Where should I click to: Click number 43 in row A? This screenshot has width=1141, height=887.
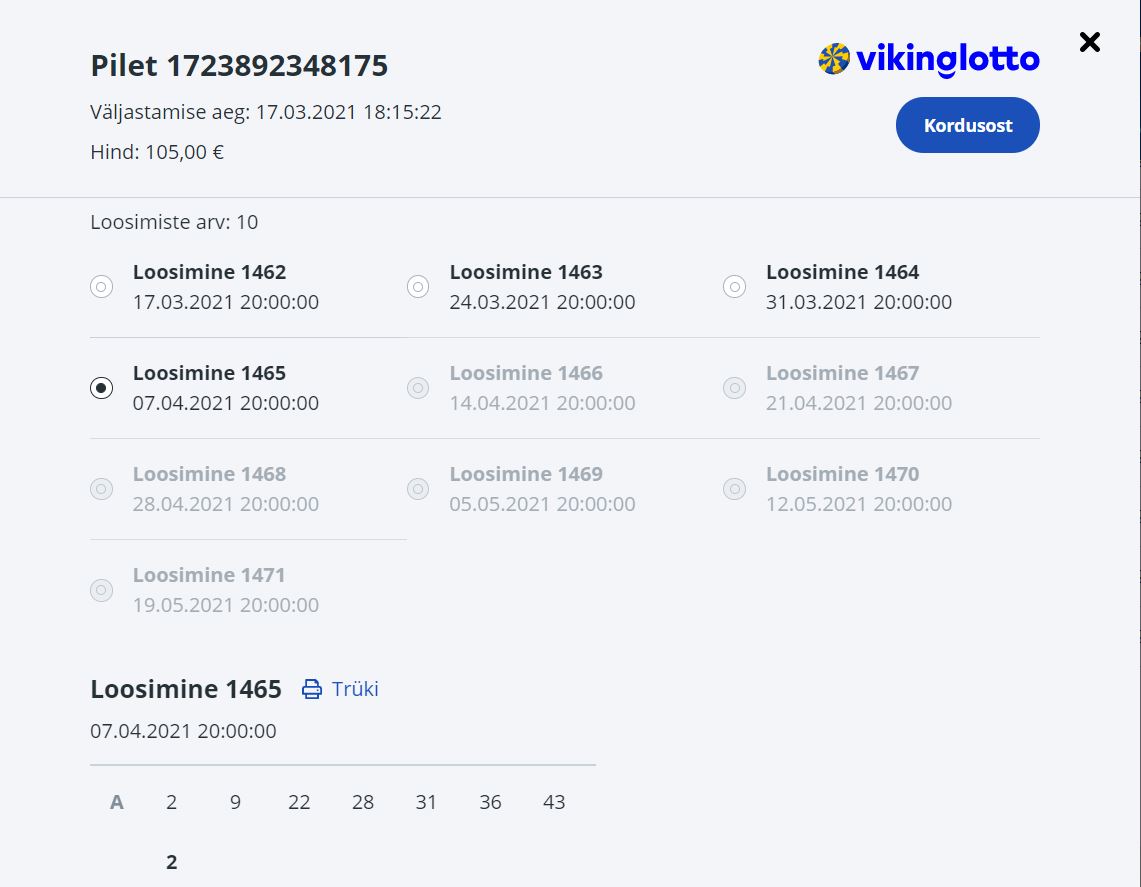click(554, 802)
